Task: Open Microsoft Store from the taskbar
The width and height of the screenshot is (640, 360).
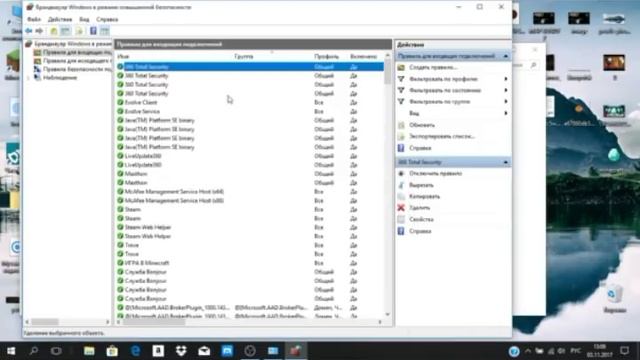Action: pos(112,351)
